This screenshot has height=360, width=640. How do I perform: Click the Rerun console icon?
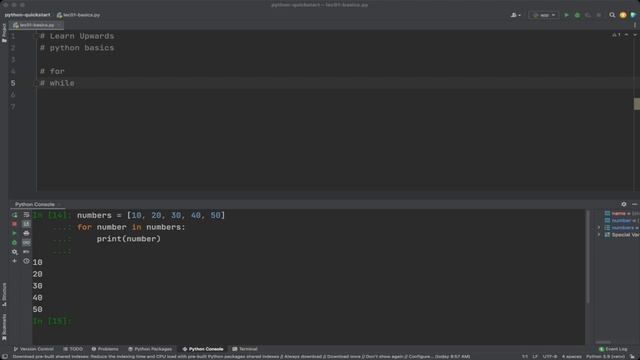pyautogui.click(x=14, y=215)
